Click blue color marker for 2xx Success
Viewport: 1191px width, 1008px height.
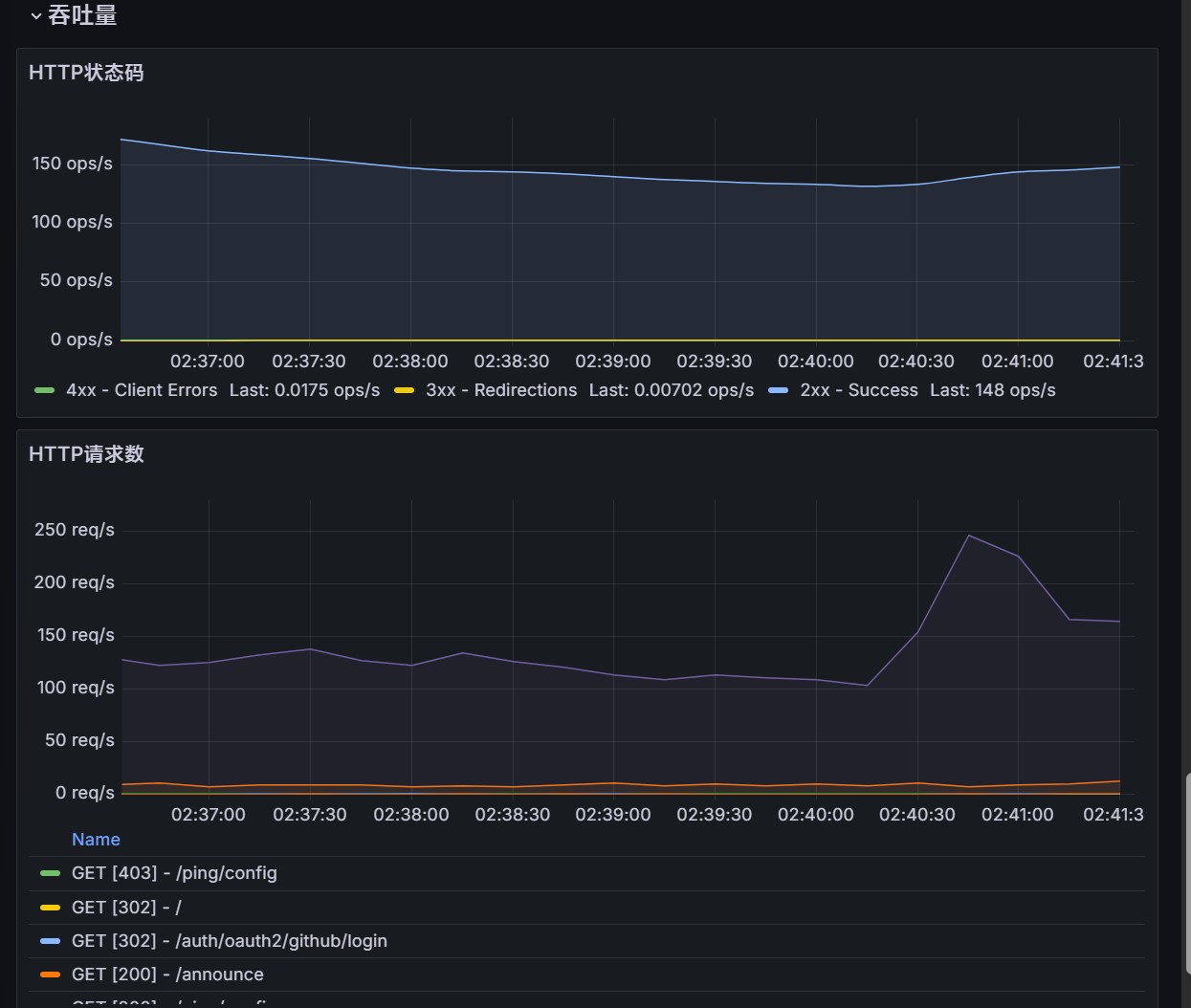click(x=778, y=390)
